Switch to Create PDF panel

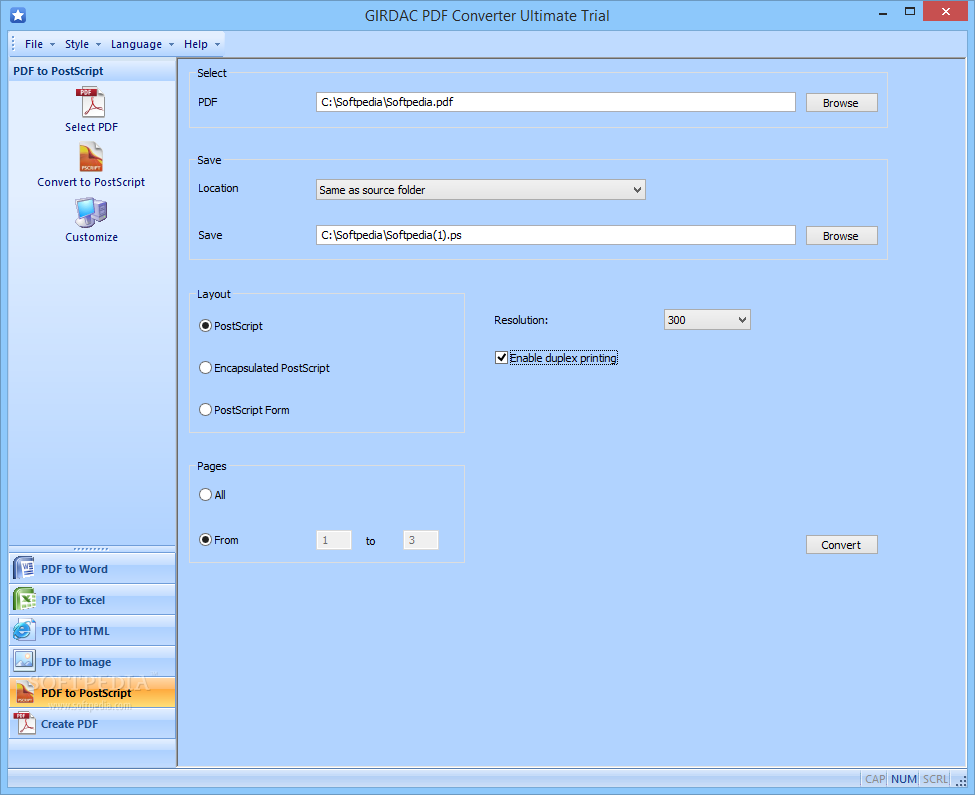tap(92, 723)
